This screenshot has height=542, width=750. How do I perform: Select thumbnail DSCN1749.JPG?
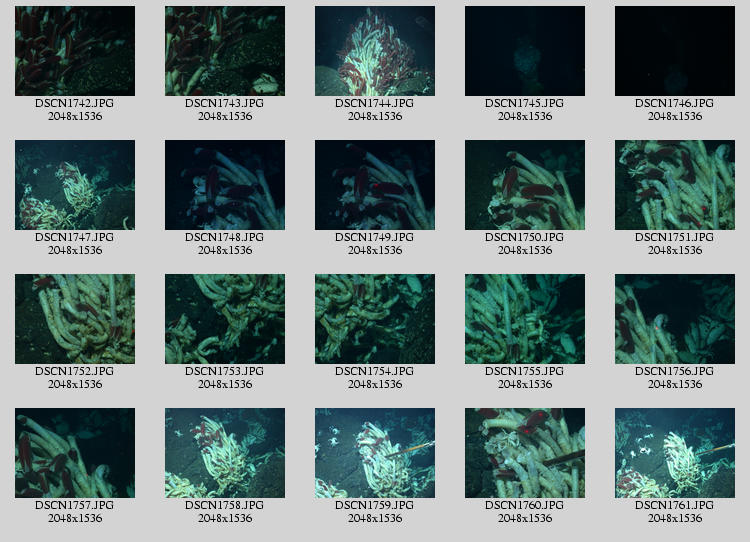click(375, 185)
